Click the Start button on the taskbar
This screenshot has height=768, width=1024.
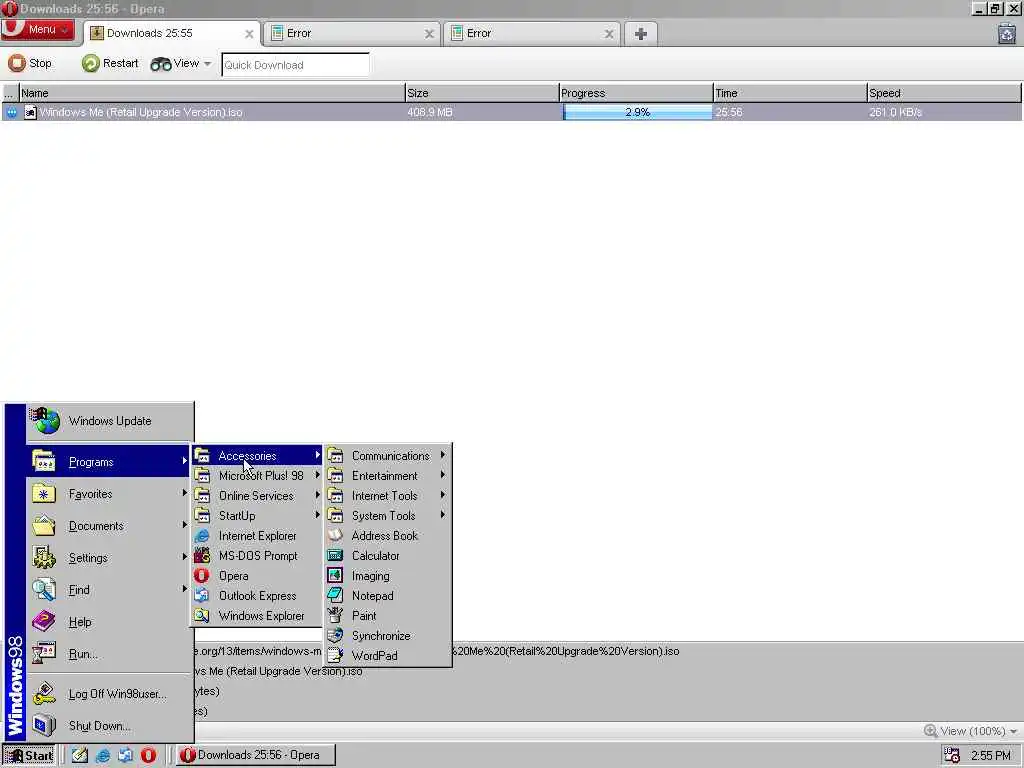(x=29, y=755)
